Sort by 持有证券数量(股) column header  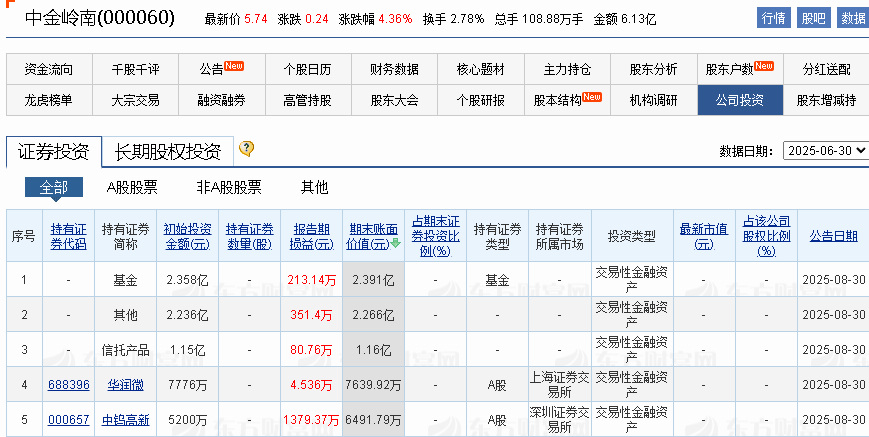(x=249, y=237)
